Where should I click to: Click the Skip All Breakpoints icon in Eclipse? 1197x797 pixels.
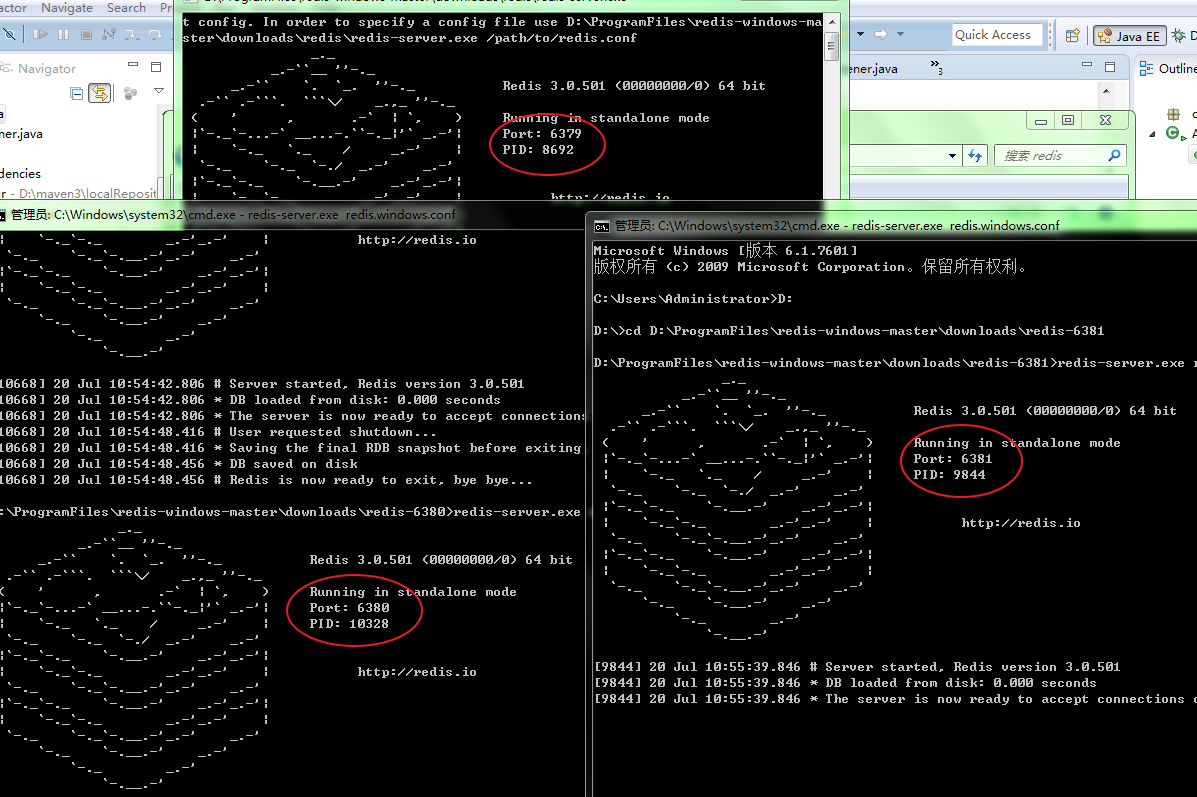8,34
